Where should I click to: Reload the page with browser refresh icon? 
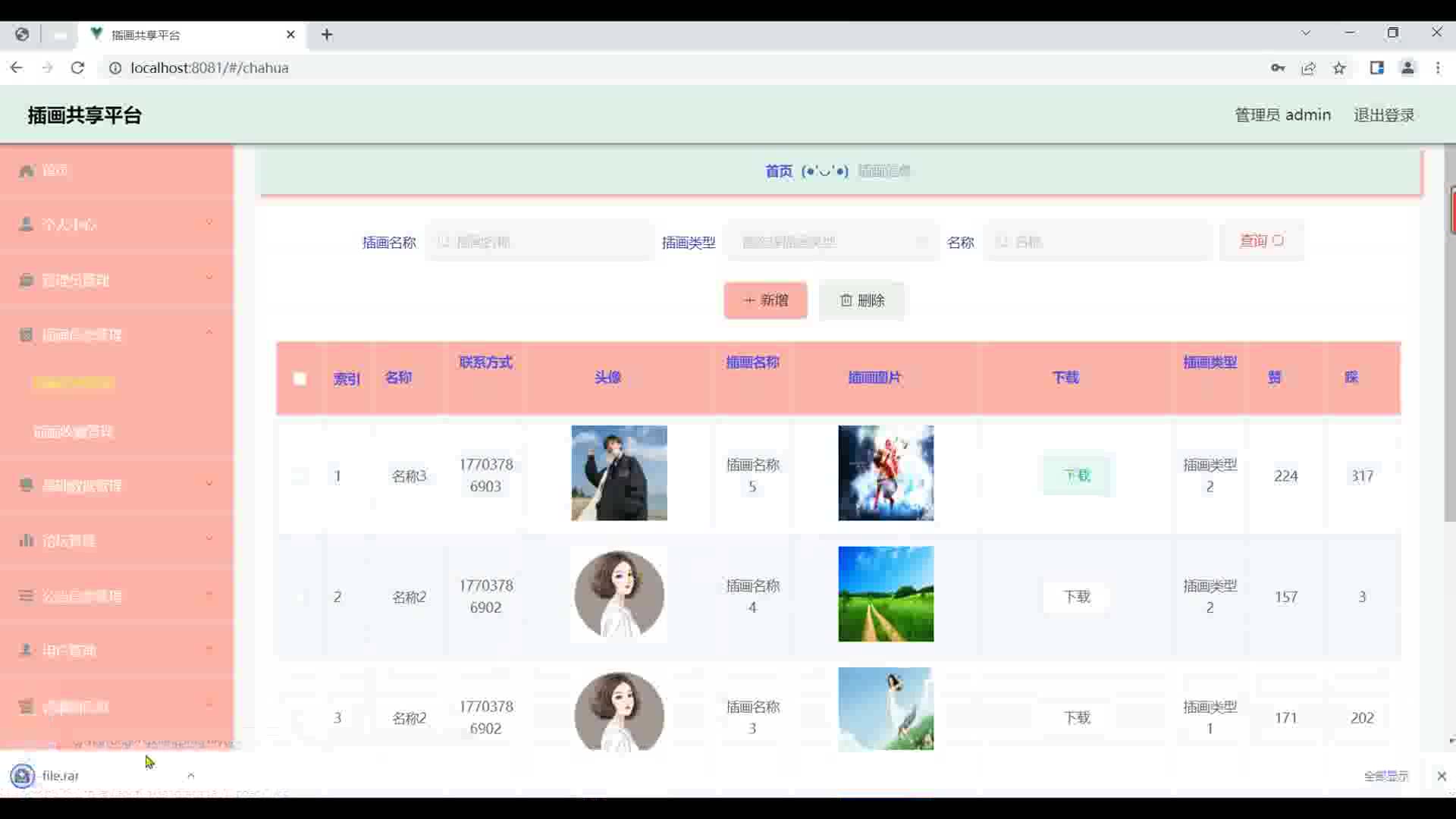tap(77, 68)
